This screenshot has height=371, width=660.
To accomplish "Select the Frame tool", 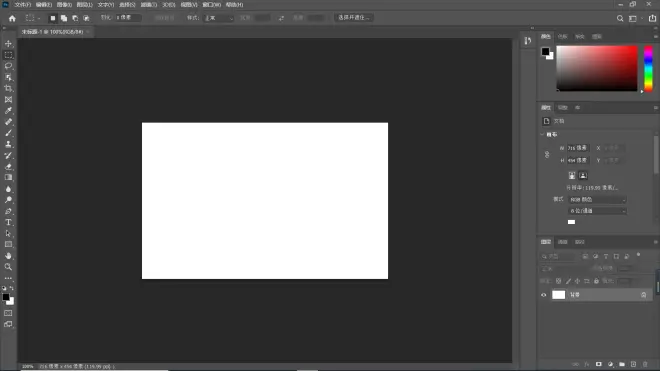I will click(x=8, y=100).
